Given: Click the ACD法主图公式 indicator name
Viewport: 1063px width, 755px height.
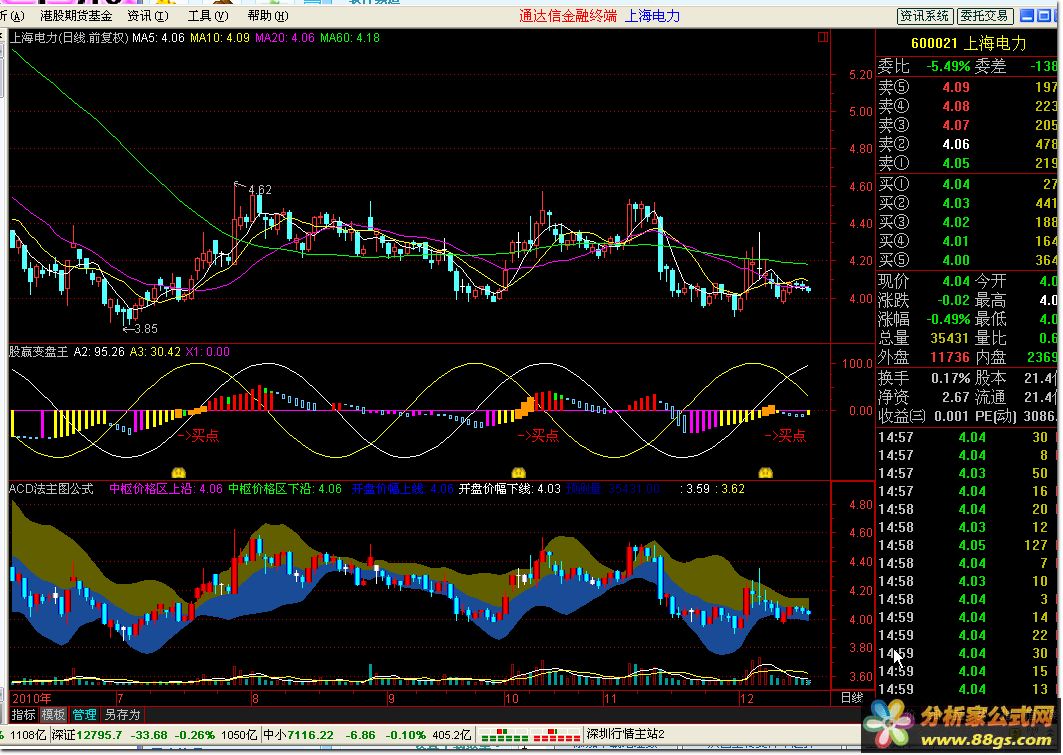Looking at the screenshot, I should pyautogui.click(x=52, y=489).
